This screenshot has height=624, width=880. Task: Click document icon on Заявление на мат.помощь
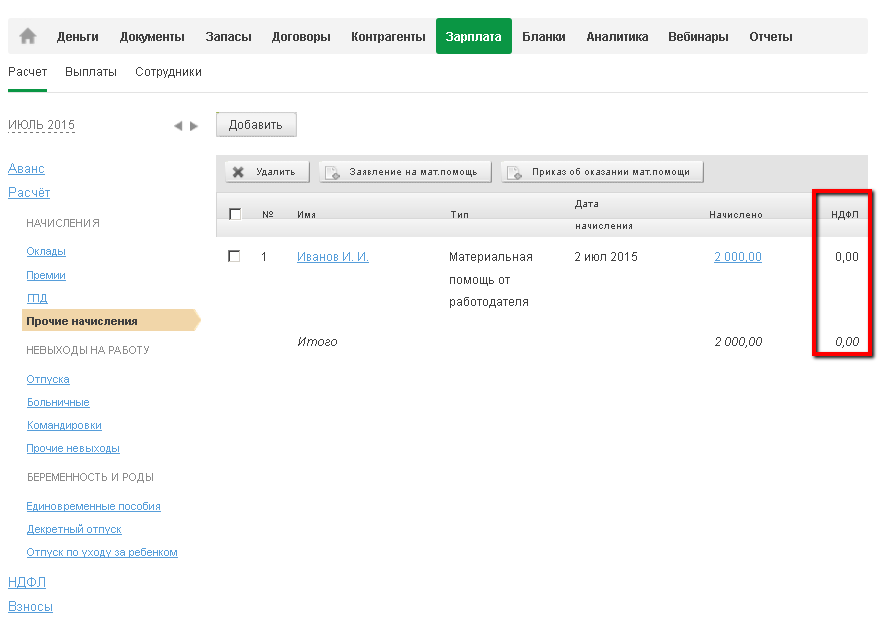tap(332, 172)
